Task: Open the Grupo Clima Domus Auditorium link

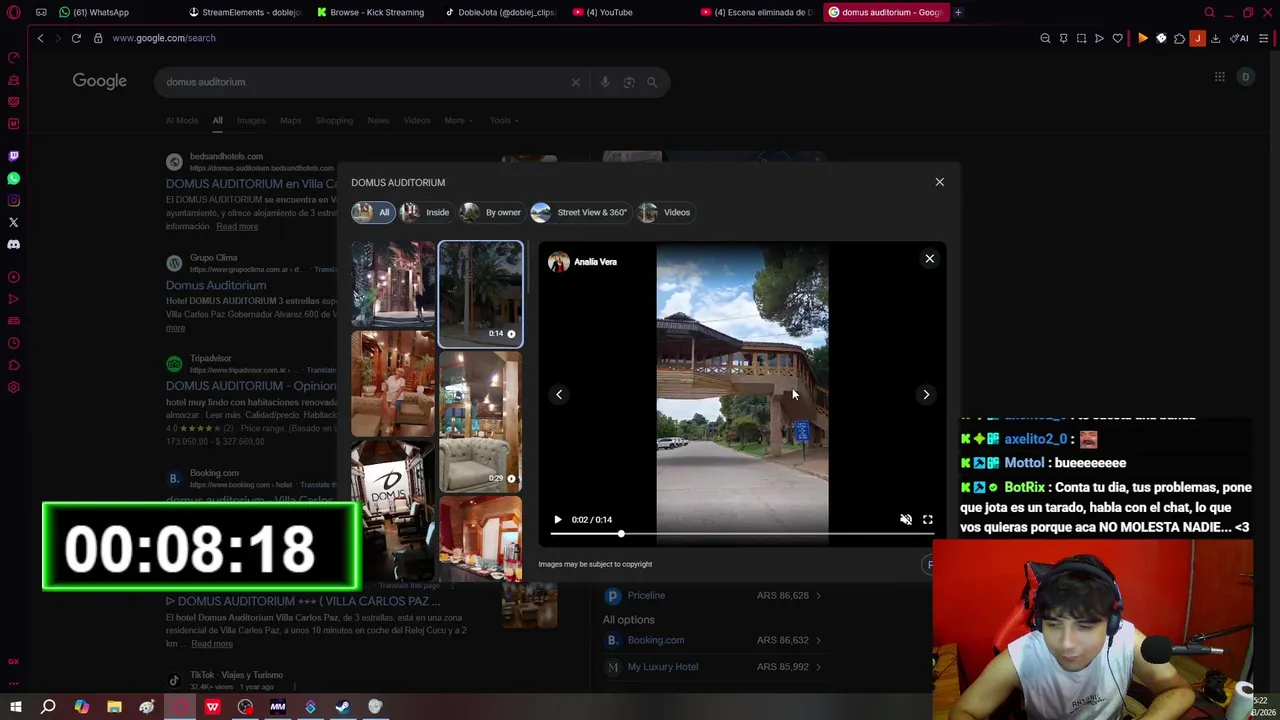Action: point(216,285)
